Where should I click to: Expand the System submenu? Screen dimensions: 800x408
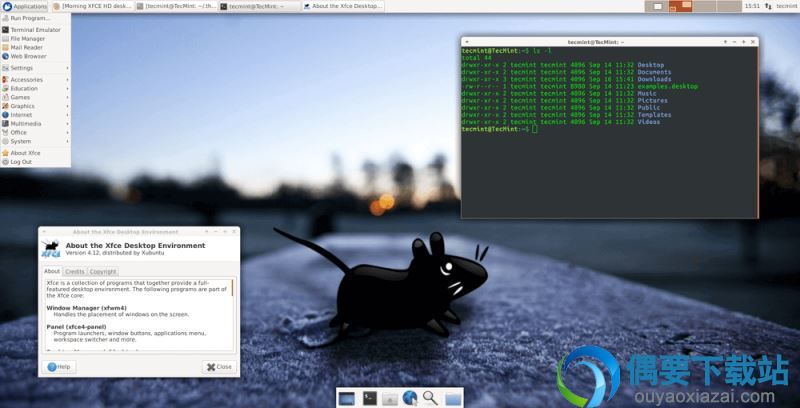click(x=35, y=141)
